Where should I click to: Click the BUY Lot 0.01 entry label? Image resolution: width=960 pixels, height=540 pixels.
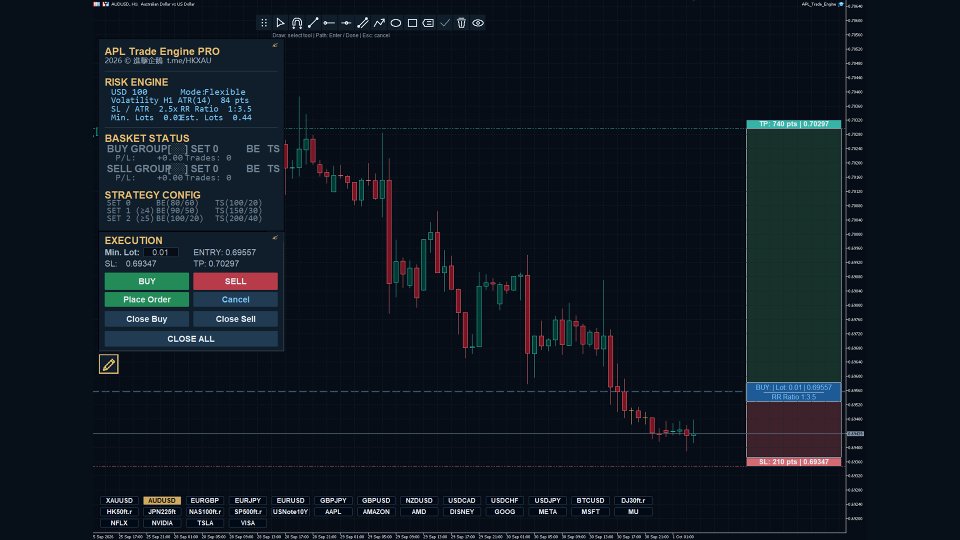793,388
